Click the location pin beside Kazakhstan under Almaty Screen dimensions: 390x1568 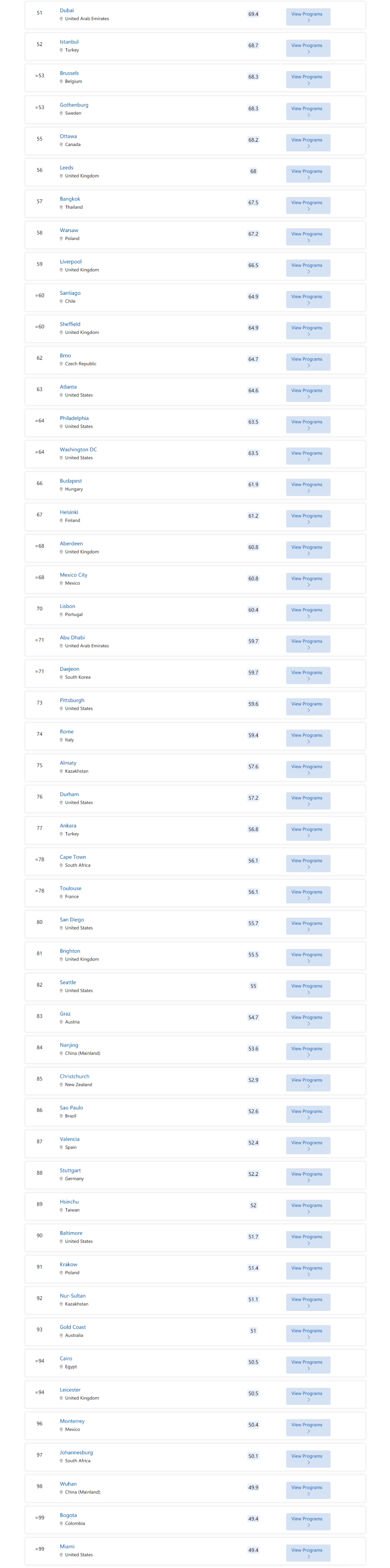click(61, 771)
